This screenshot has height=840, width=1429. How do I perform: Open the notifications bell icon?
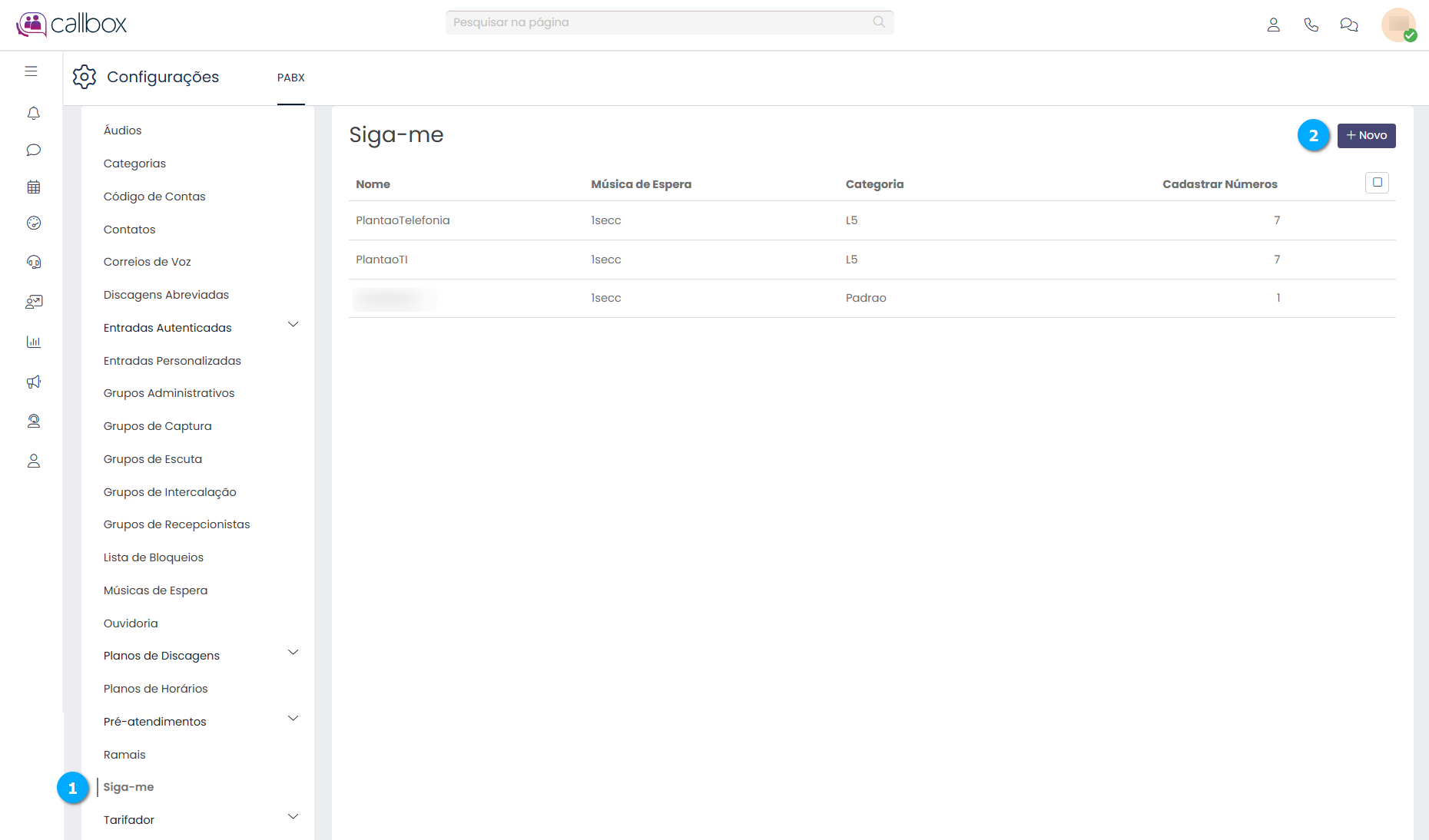click(x=33, y=114)
